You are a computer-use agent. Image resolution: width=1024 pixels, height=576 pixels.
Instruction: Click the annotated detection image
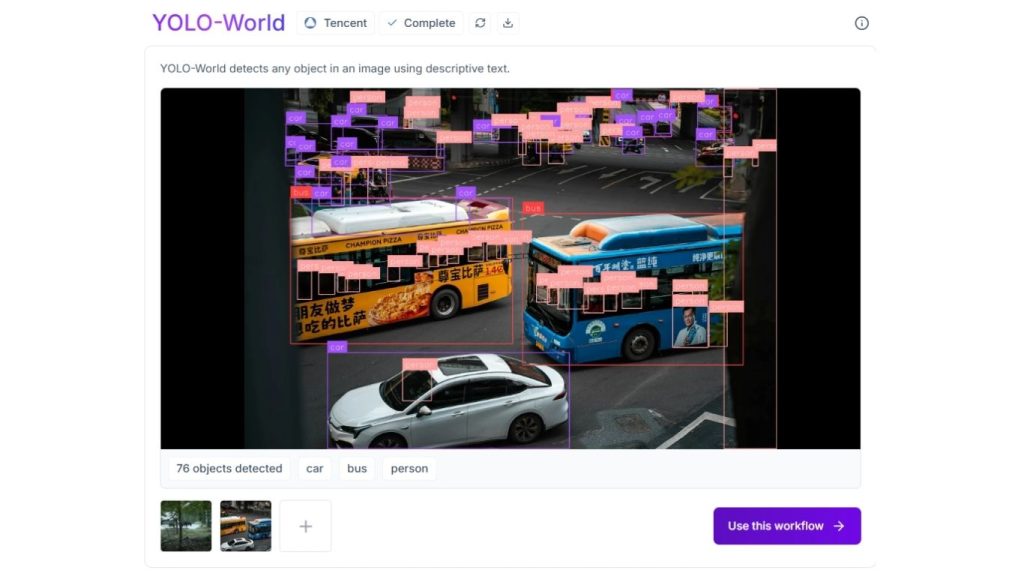click(x=510, y=268)
